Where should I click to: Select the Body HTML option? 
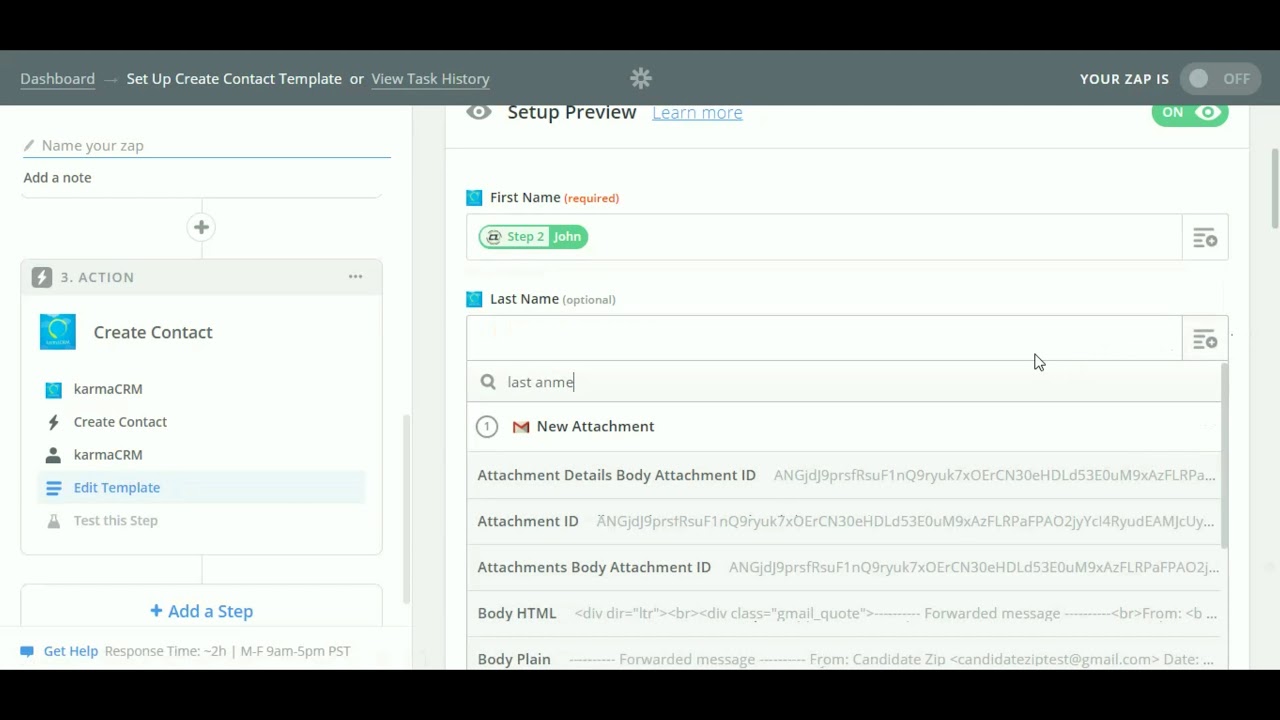844,613
